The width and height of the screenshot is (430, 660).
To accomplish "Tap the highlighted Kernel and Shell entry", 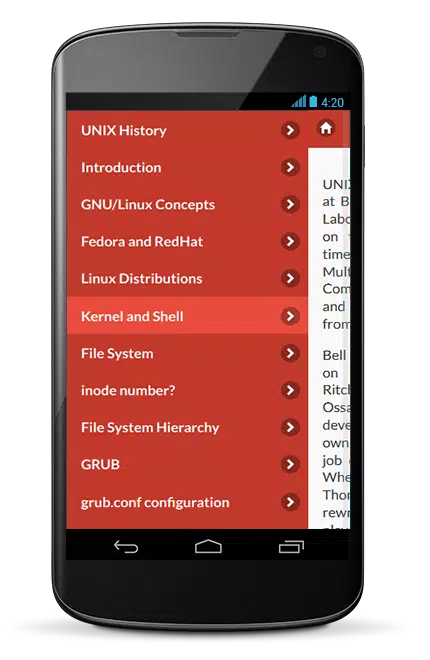I will coord(187,316).
